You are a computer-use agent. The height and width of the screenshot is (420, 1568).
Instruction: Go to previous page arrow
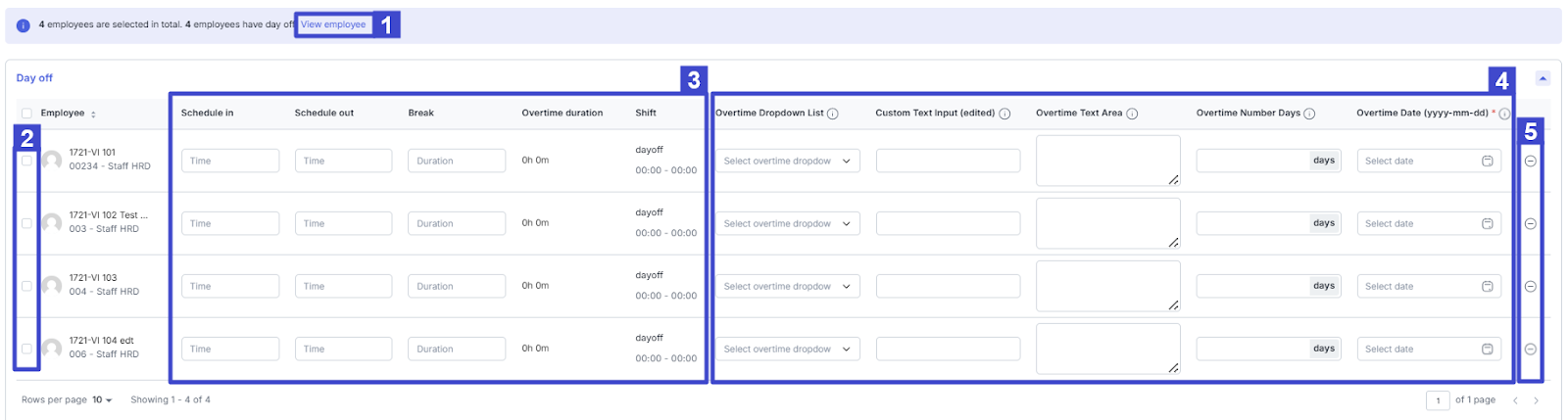click(1515, 399)
